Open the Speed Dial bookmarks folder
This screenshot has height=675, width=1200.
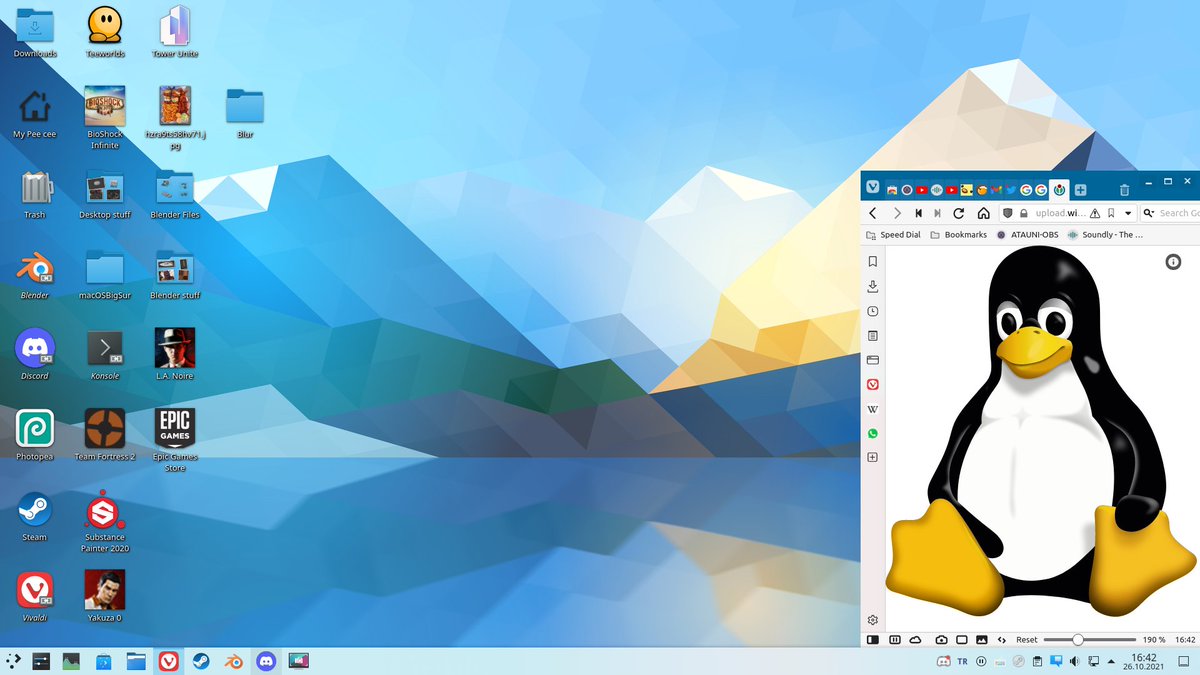point(893,235)
